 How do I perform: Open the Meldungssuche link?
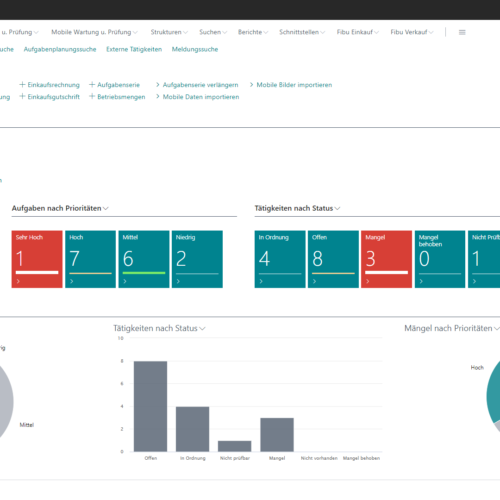click(195, 49)
